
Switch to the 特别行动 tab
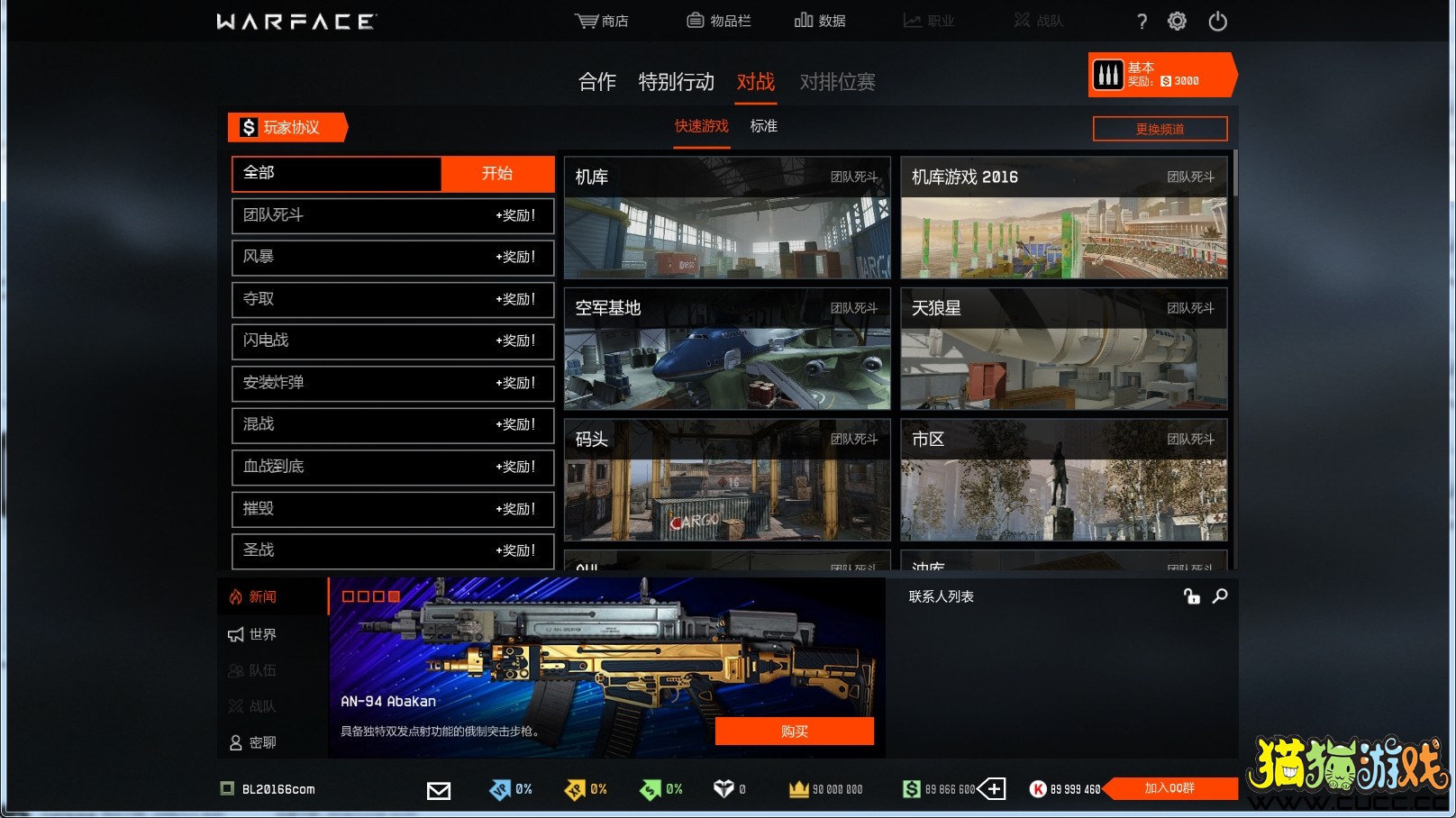(676, 82)
